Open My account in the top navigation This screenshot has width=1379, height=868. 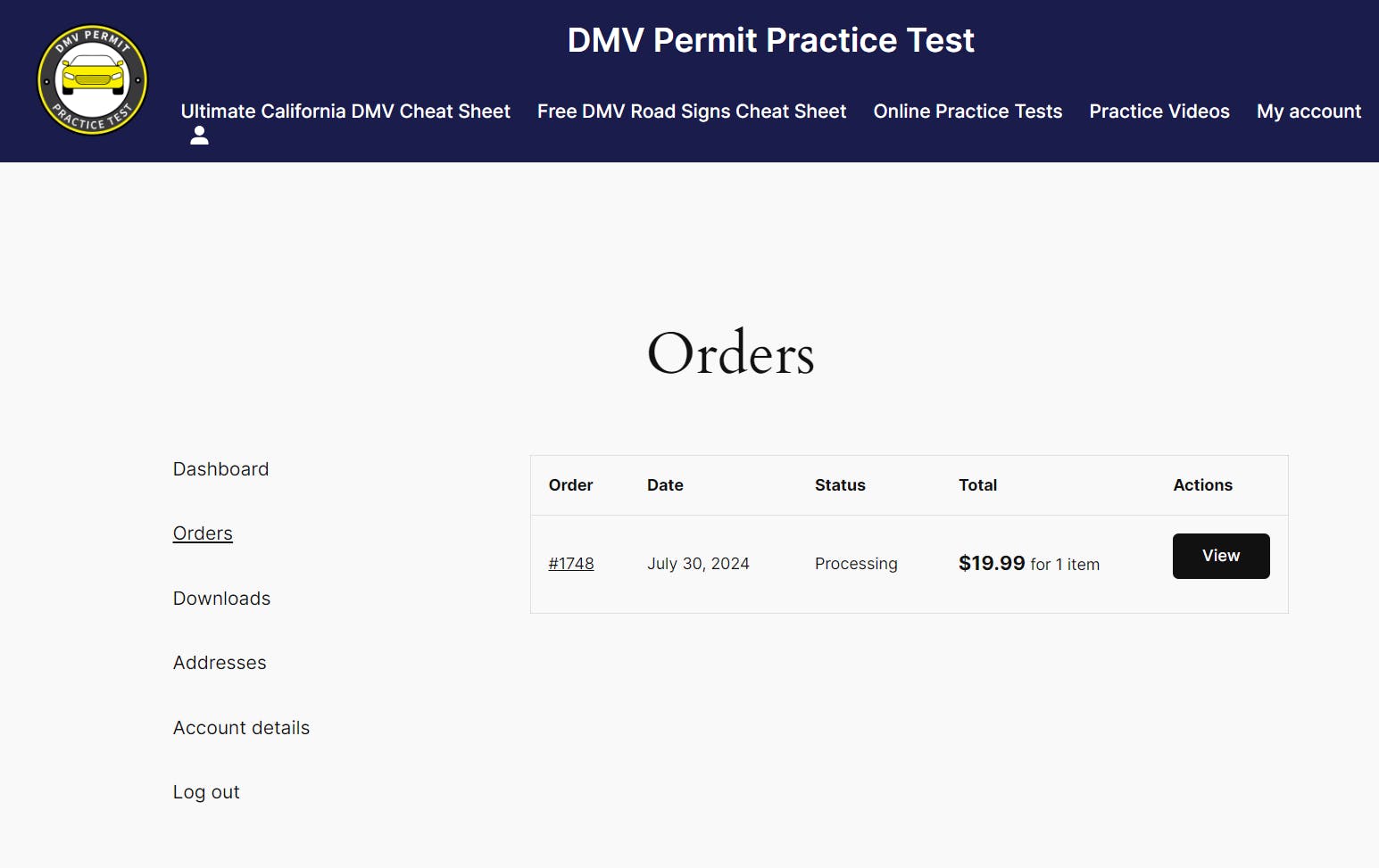click(1308, 112)
